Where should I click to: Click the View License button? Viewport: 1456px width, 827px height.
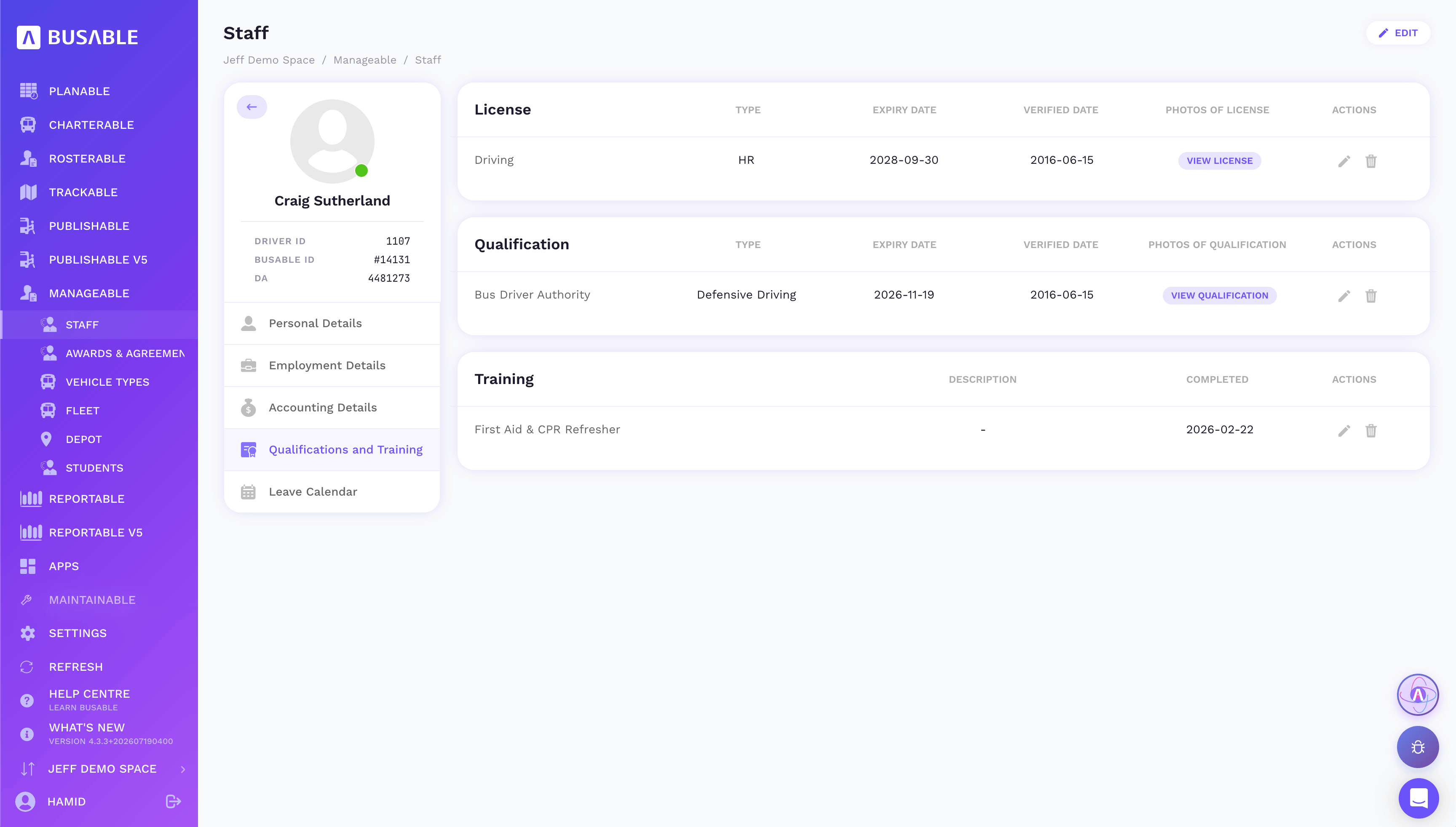(1219, 161)
